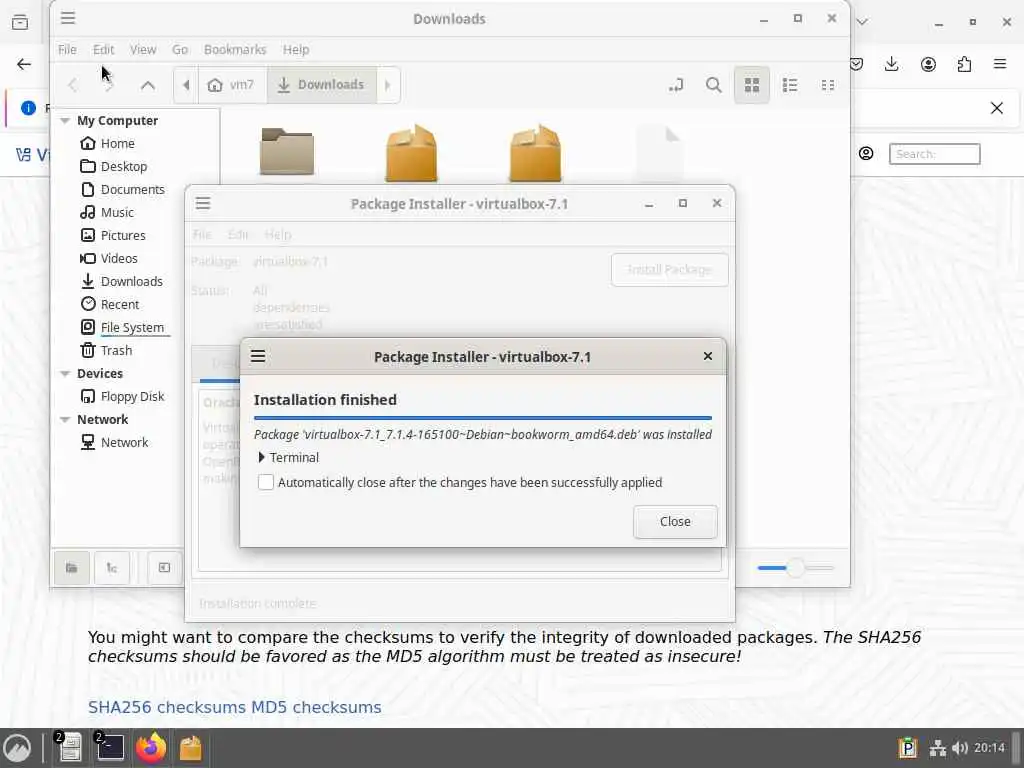Click the Downloads path bar button
This screenshot has height=768, width=1024.
tap(321, 85)
